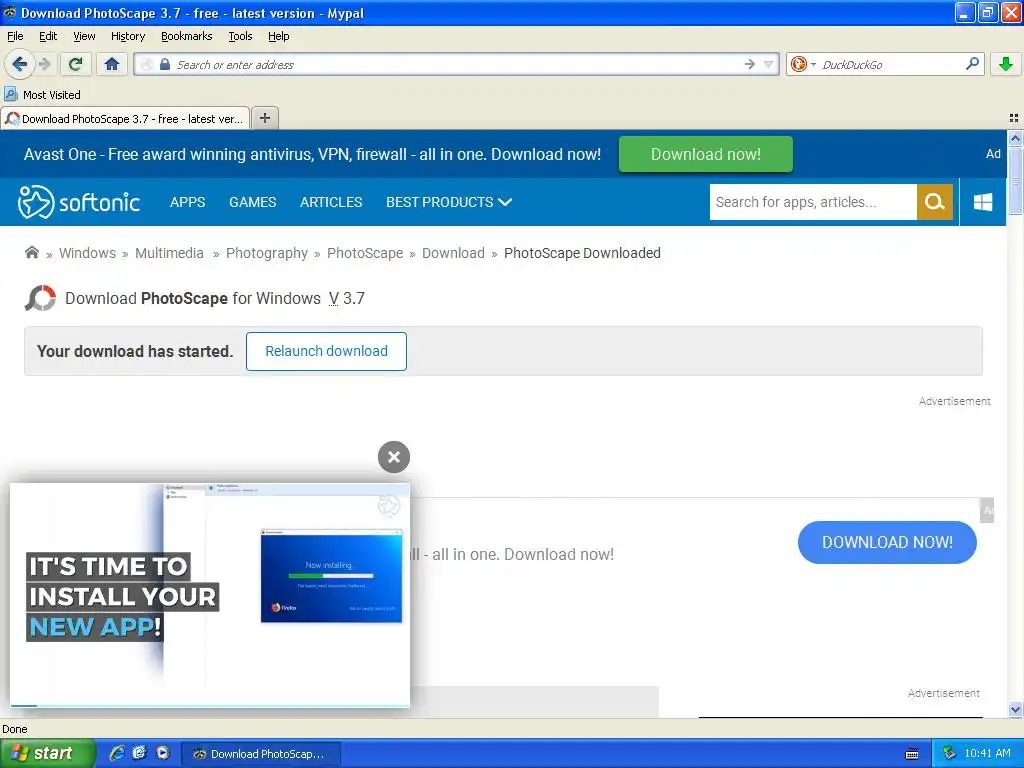The width and height of the screenshot is (1024, 768).
Task: Click the magnifier in the DuckDuckGo box
Action: [x=972, y=63]
